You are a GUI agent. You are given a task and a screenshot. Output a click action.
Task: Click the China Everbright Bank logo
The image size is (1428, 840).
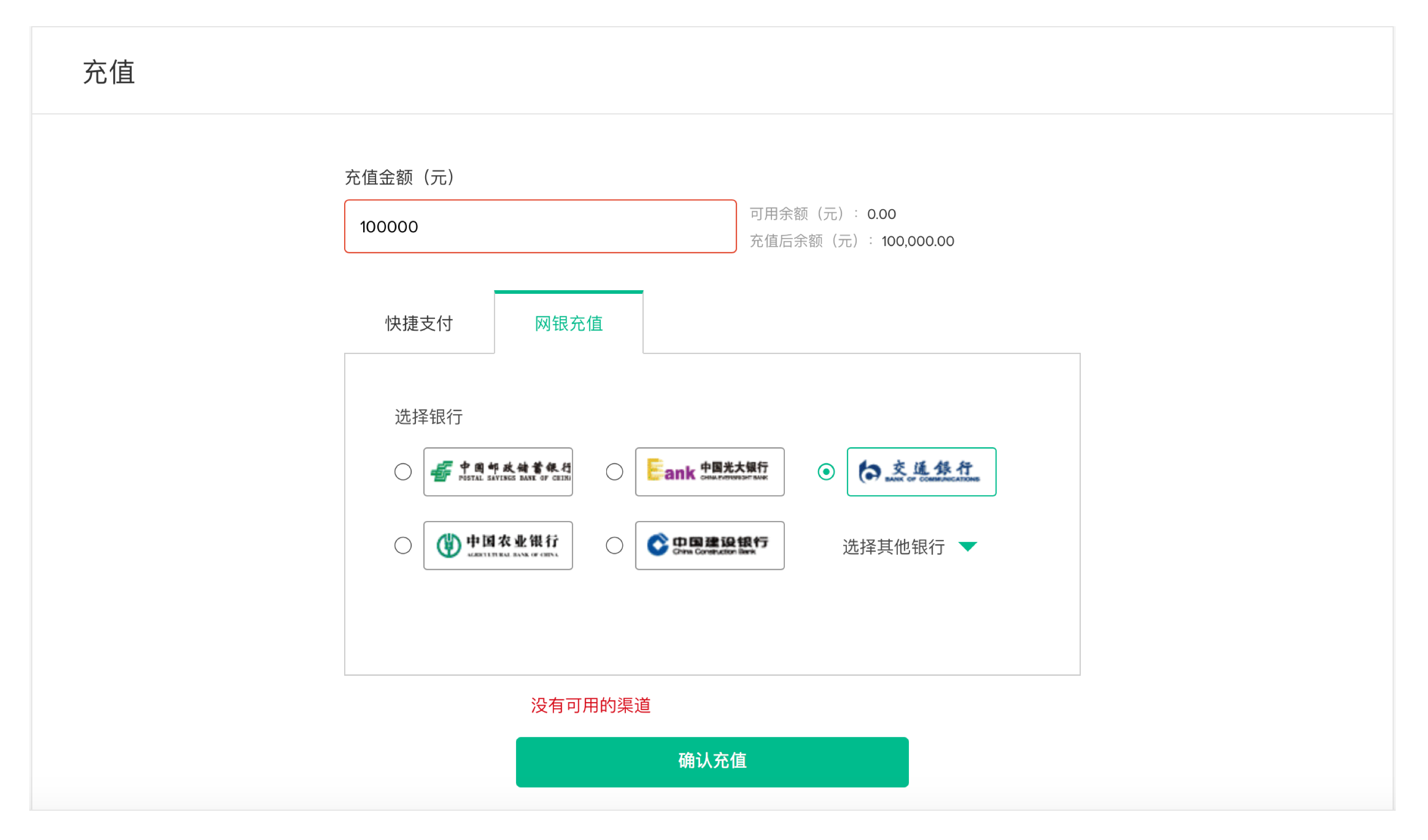click(x=709, y=472)
